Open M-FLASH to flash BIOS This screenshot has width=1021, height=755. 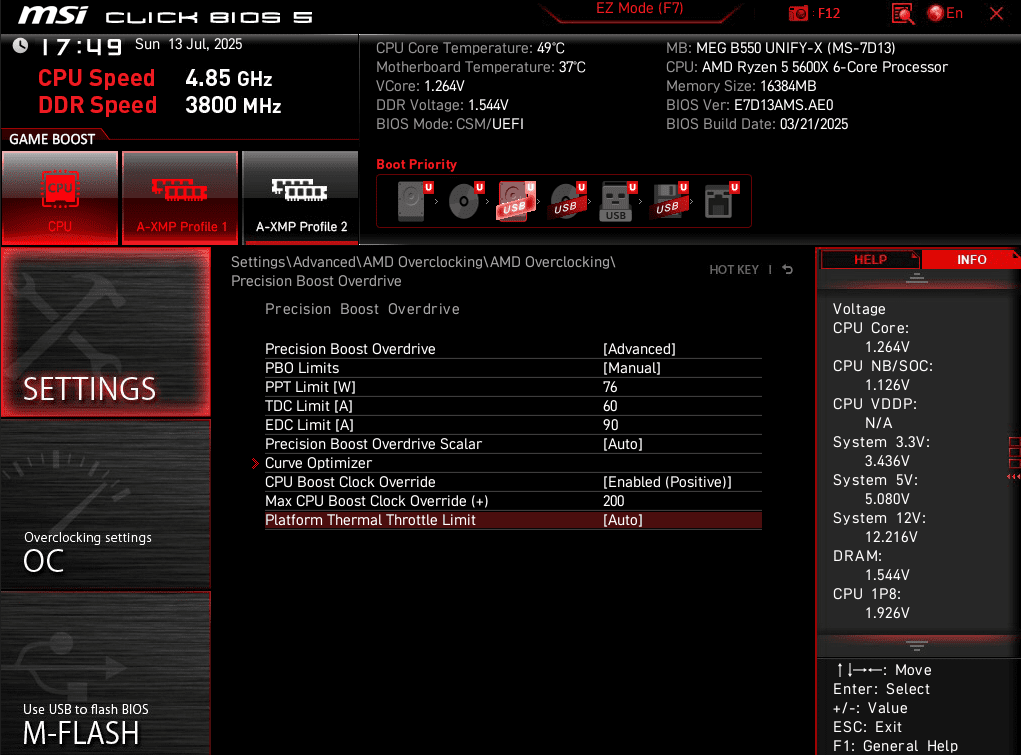click(x=106, y=674)
